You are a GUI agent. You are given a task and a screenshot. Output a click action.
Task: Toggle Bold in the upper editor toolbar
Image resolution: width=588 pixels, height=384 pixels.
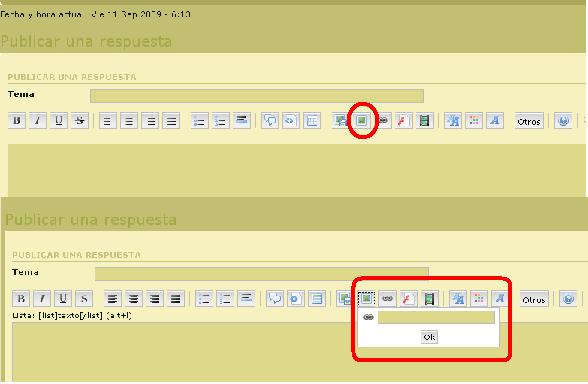[x=17, y=121]
